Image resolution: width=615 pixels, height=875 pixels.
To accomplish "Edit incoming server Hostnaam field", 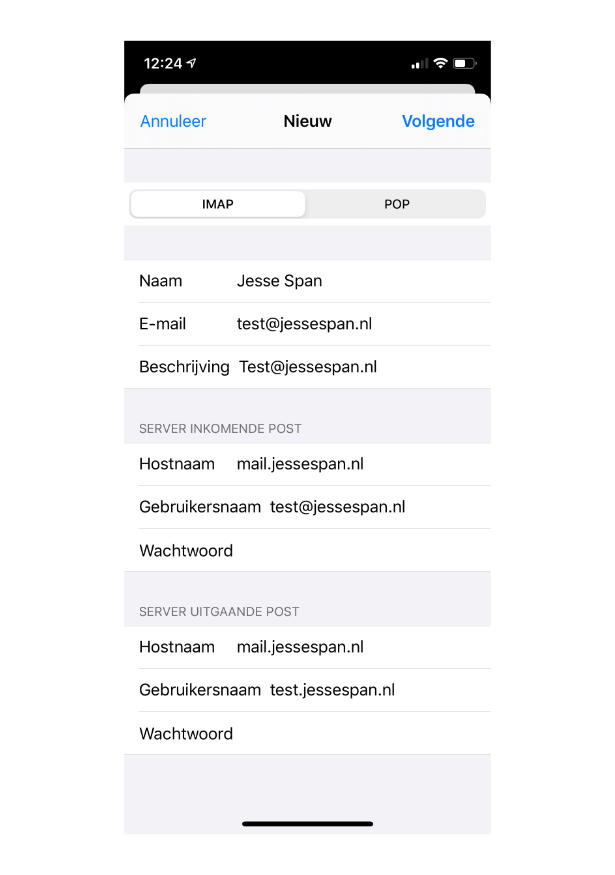I will tap(308, 464).
